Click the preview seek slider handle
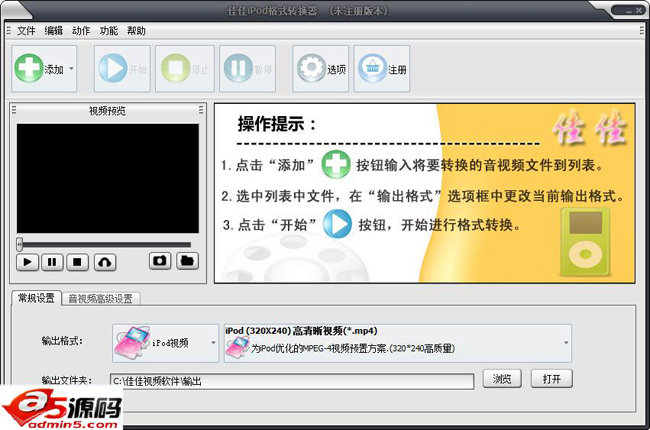The height and width of the screenshot is (430, 650). click(x=19, y=244)
